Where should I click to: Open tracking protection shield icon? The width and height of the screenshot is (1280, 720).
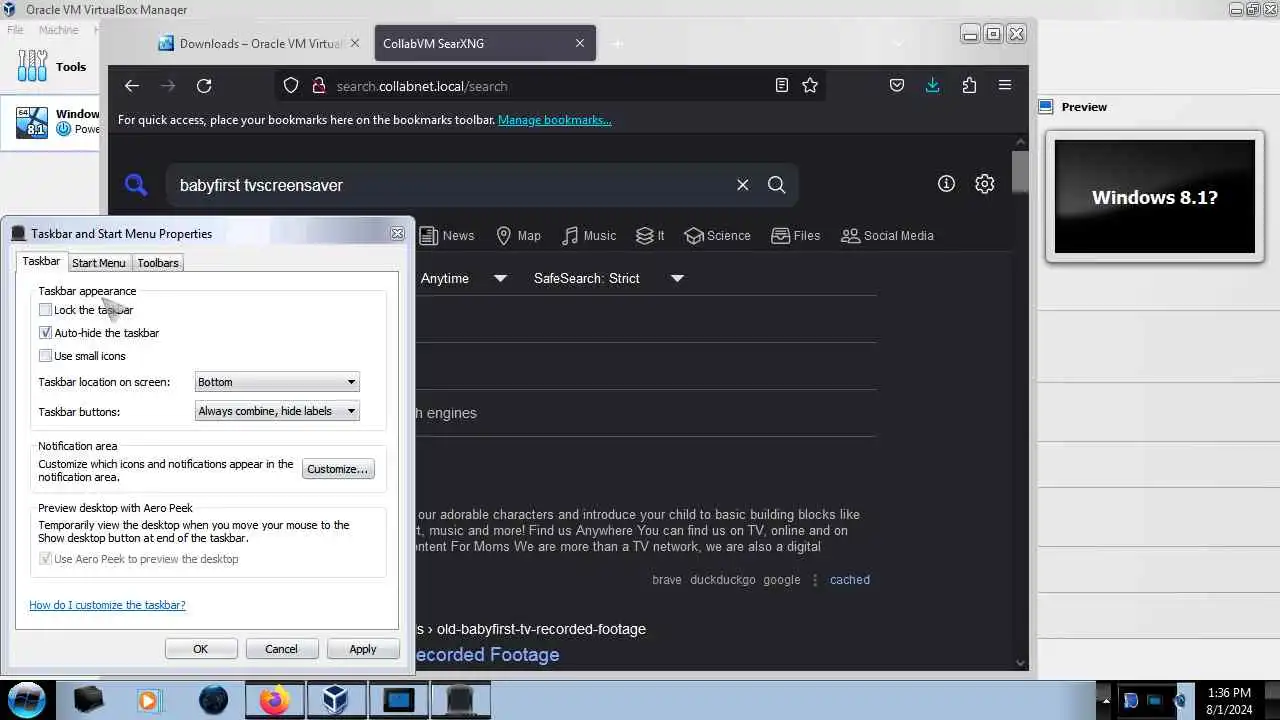point(291,86)
